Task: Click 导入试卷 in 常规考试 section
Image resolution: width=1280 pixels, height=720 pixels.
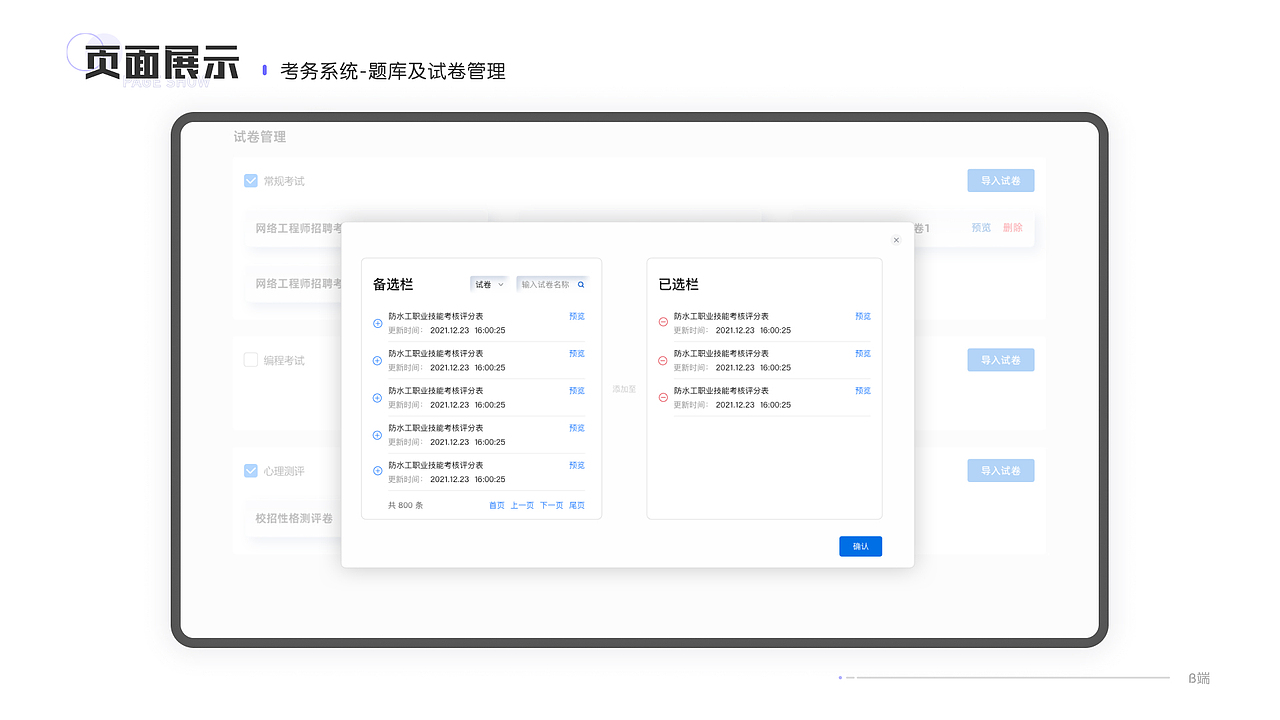Action: pos(1001,181)
